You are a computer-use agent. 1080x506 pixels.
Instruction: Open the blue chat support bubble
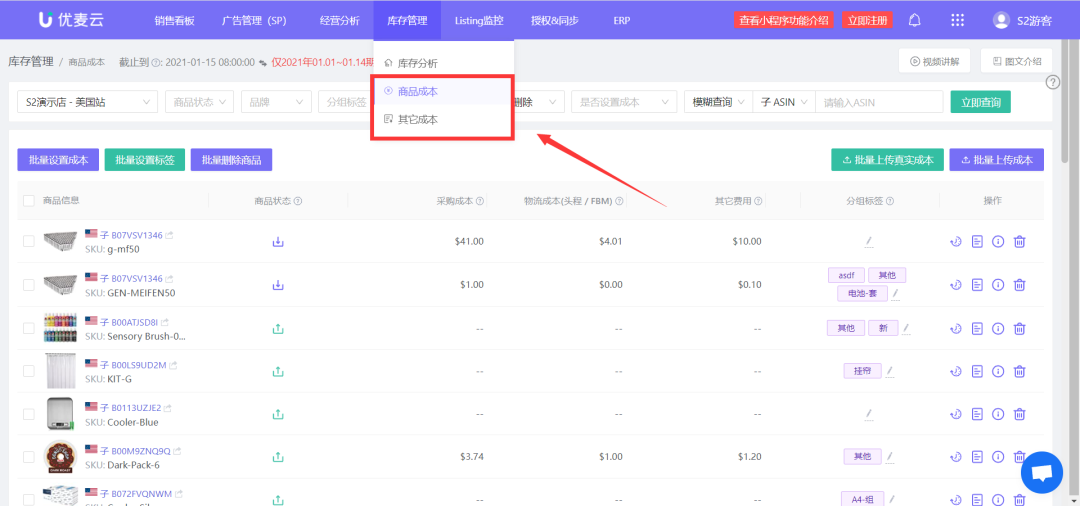click(x=1039, y=473)
